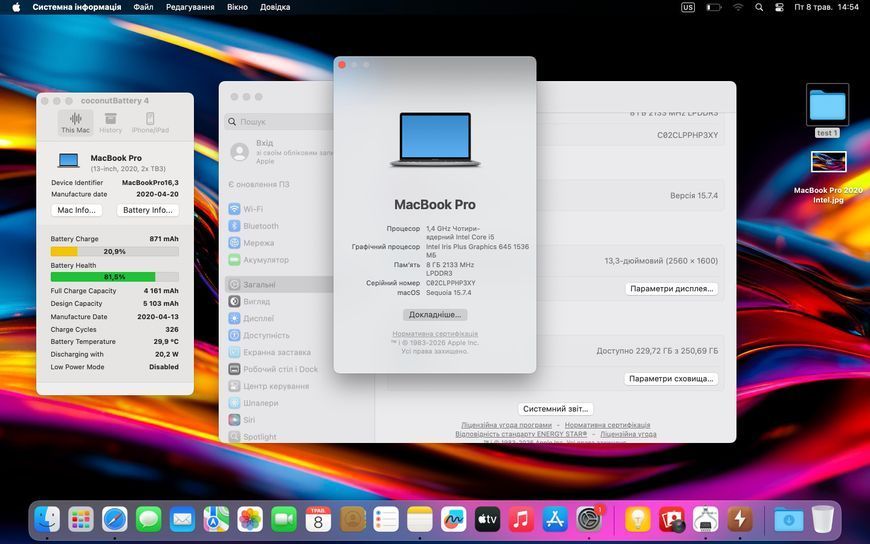Launch Safari from the Dock
The height and width of the screenshot is (544, 870).
(115, 520)
